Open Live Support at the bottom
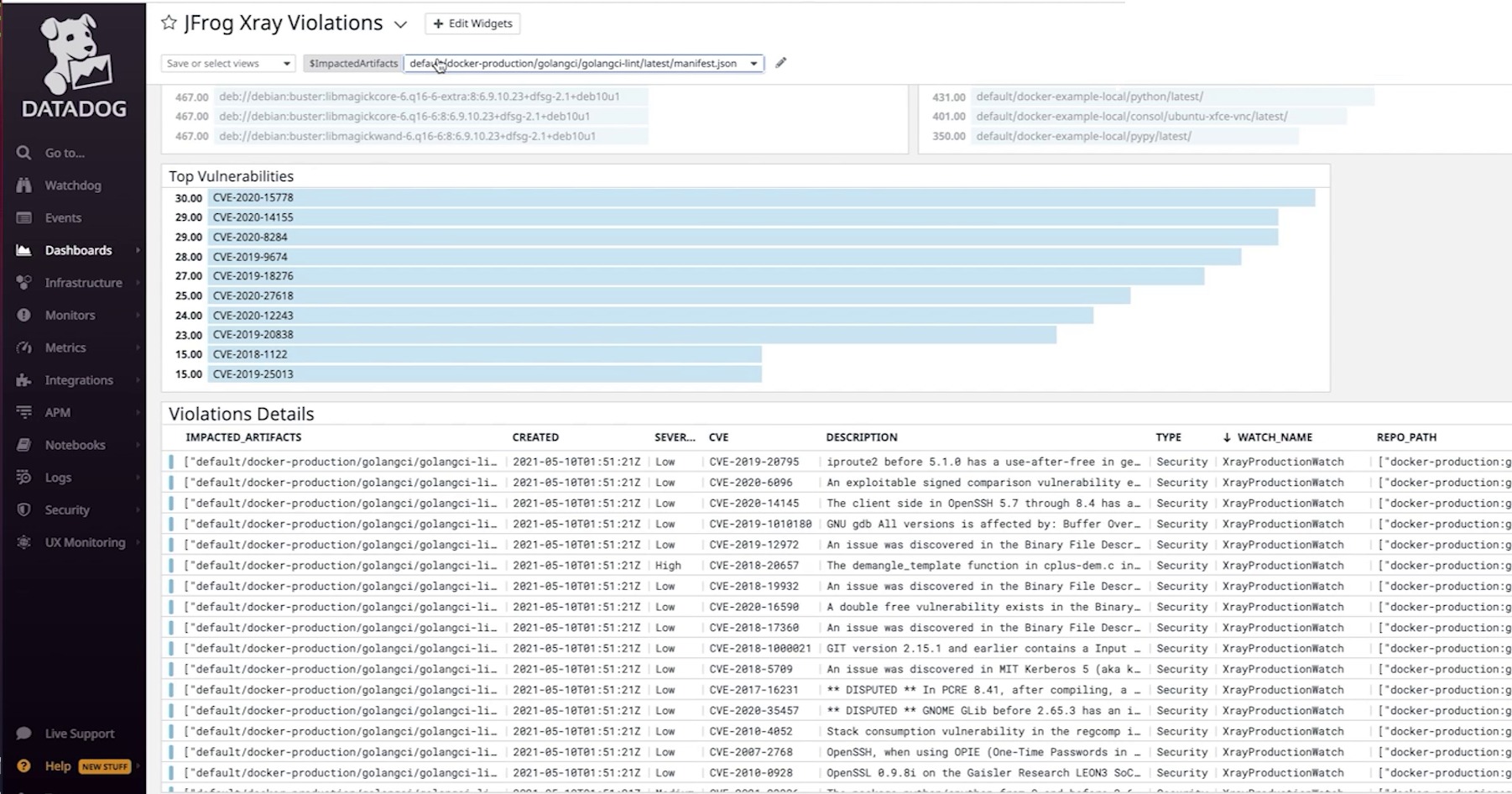Screen dimensions: 1512x794 tap(79, 733)
